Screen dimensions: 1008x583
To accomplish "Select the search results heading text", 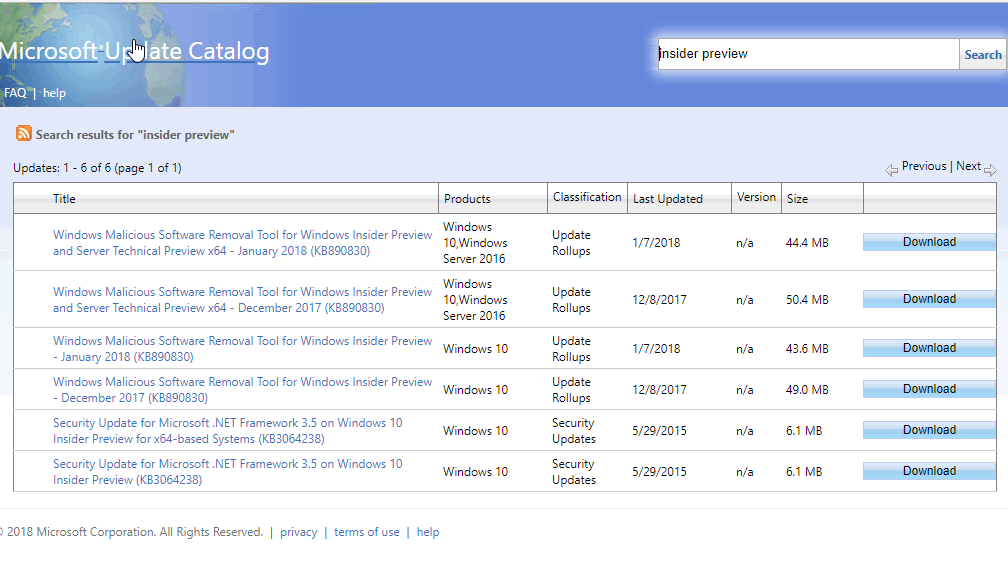I will pos(135,135).
